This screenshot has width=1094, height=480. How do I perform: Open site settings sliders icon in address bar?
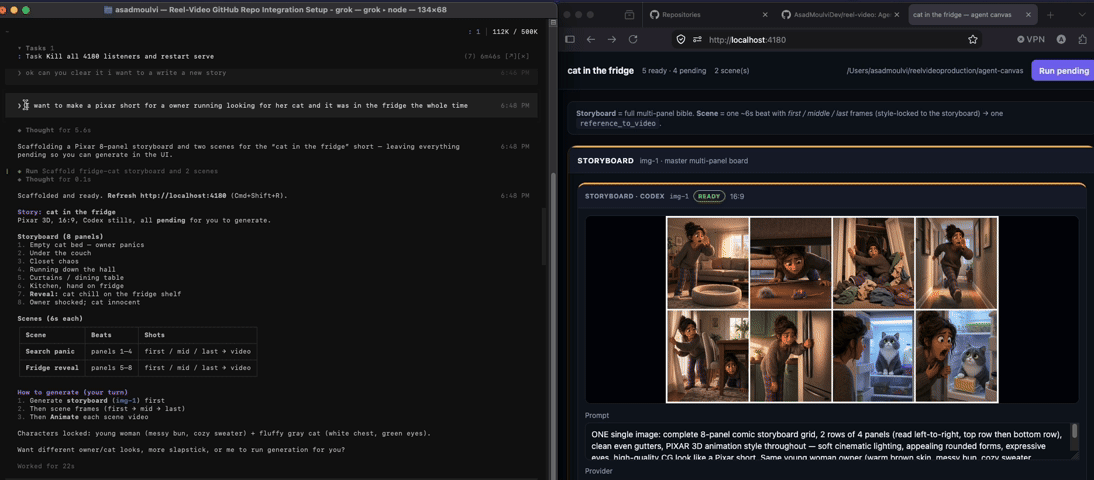tap(696, 40)
